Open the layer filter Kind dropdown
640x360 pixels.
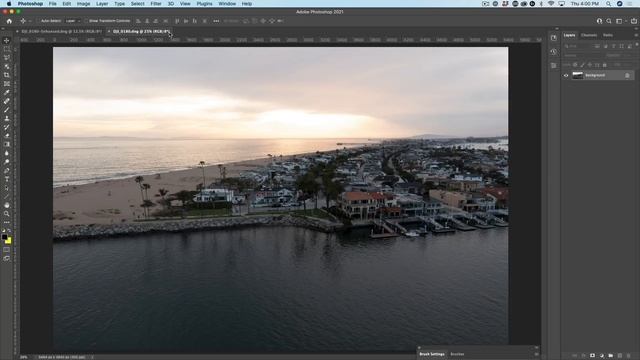click(x=578, y=46)
